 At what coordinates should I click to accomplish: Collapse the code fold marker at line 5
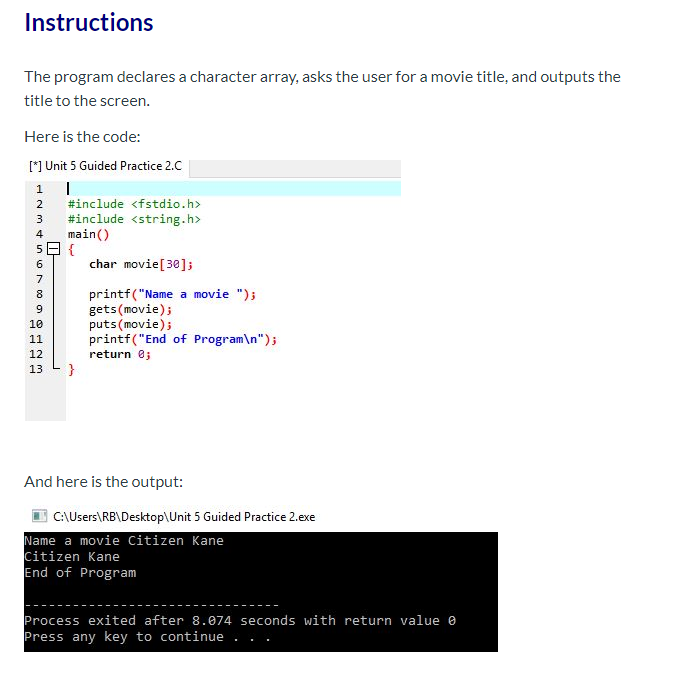coord(54,249)
